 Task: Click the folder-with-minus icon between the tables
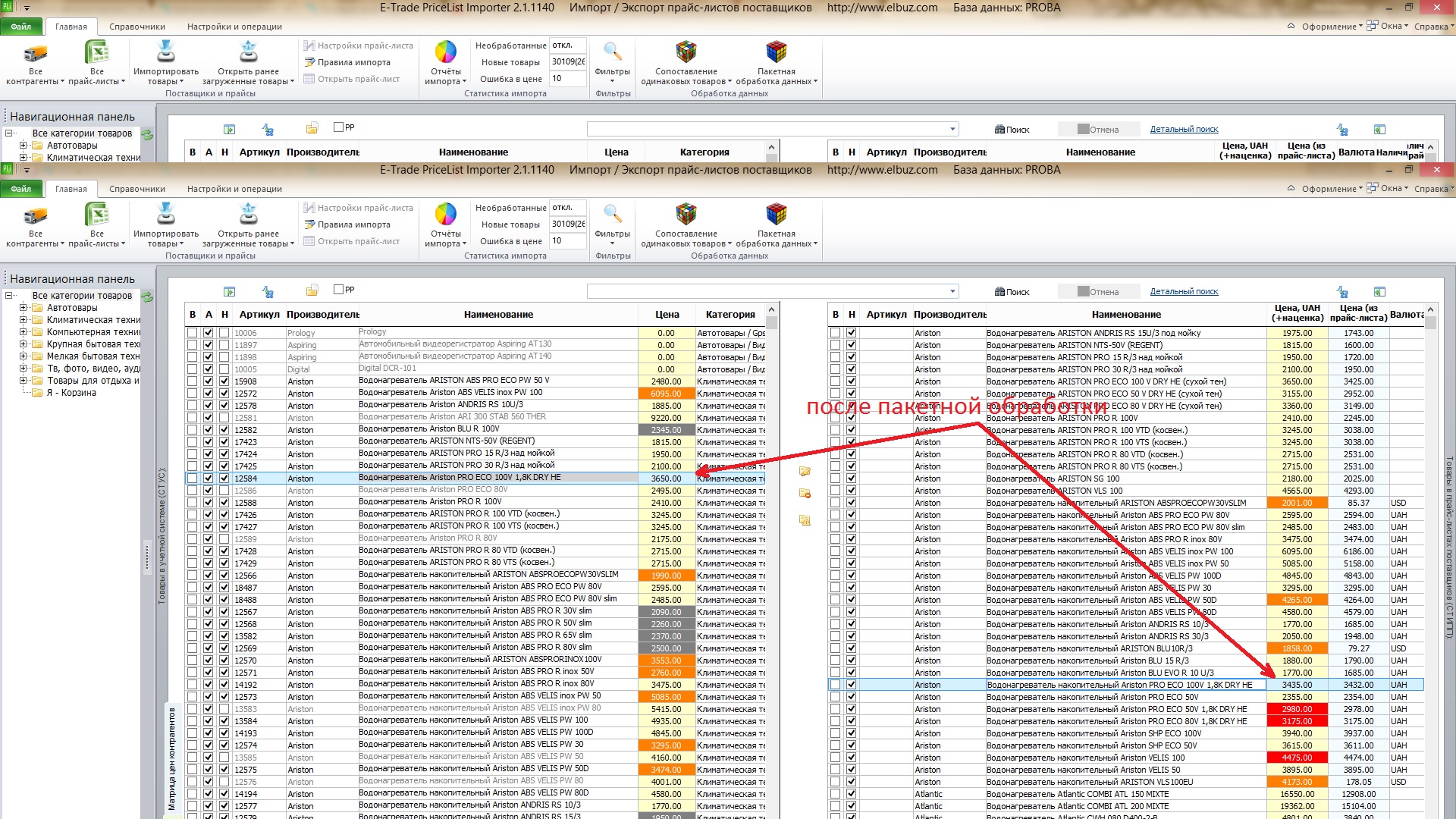tap(805, 494)
